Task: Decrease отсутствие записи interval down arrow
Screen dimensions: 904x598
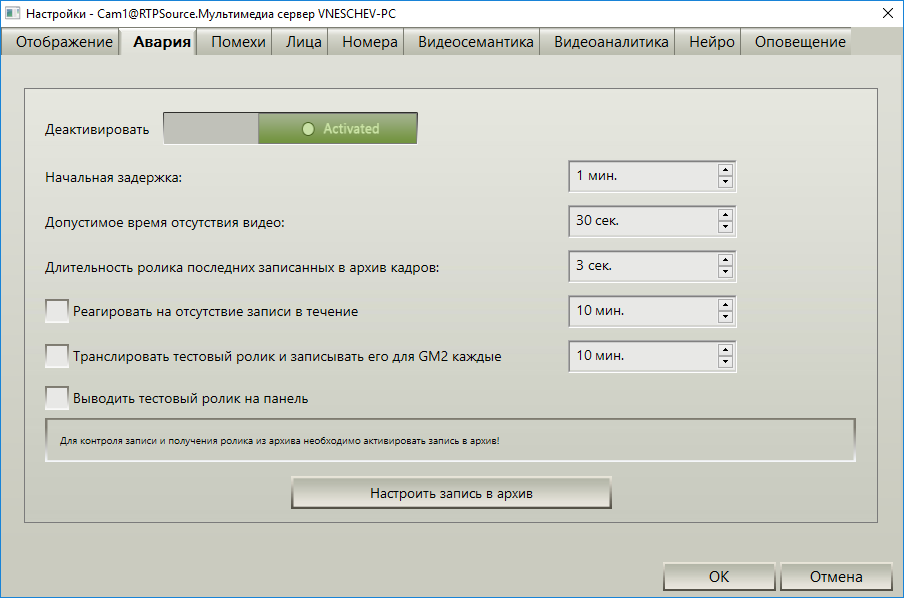Action: pos(725,317)
